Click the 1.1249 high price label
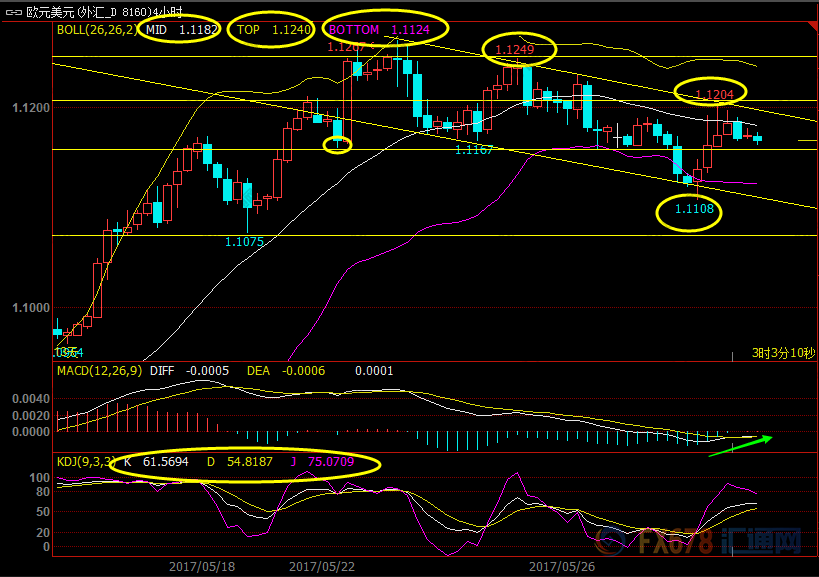This screenshot has height=577, width=819. pos(516,50)
